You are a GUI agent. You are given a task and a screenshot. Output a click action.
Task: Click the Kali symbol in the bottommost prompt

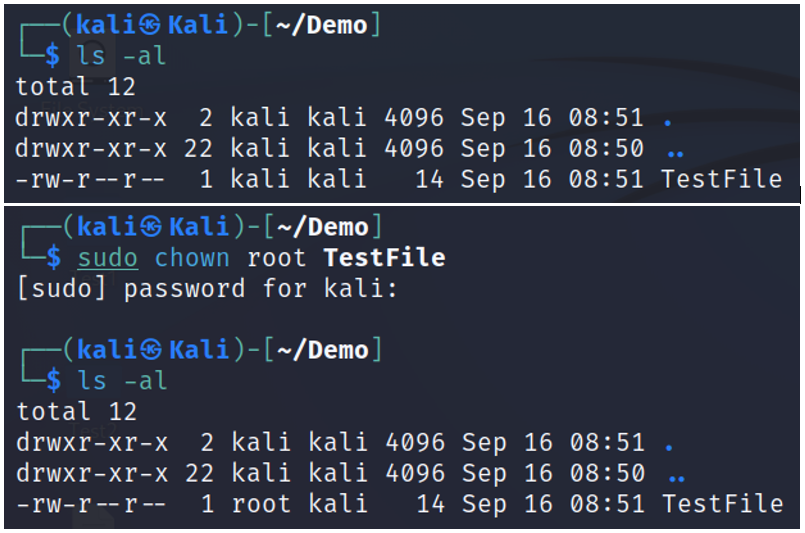[152, 350]
